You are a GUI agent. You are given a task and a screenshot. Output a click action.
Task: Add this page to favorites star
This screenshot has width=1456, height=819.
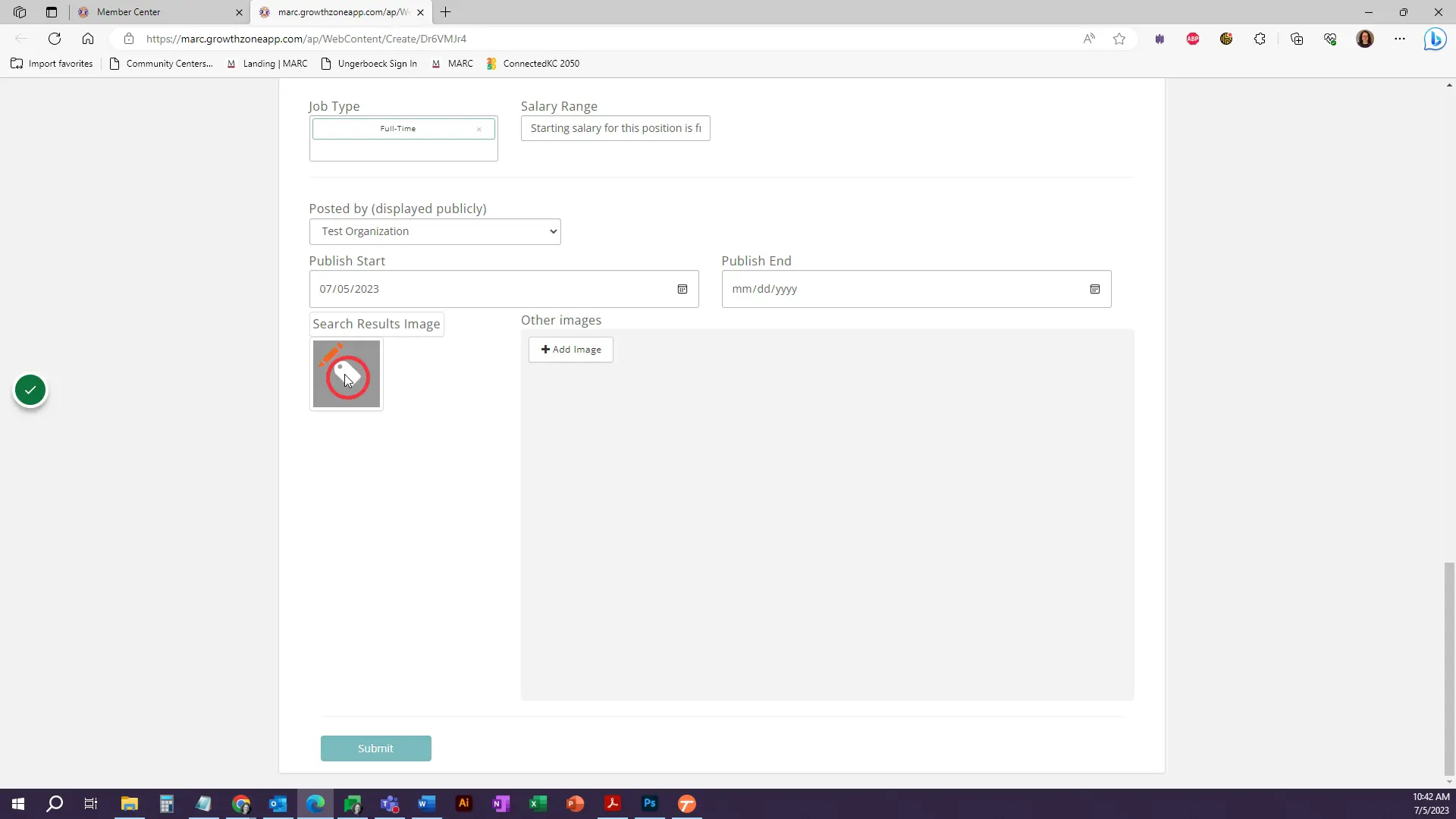coord(1119,39)
